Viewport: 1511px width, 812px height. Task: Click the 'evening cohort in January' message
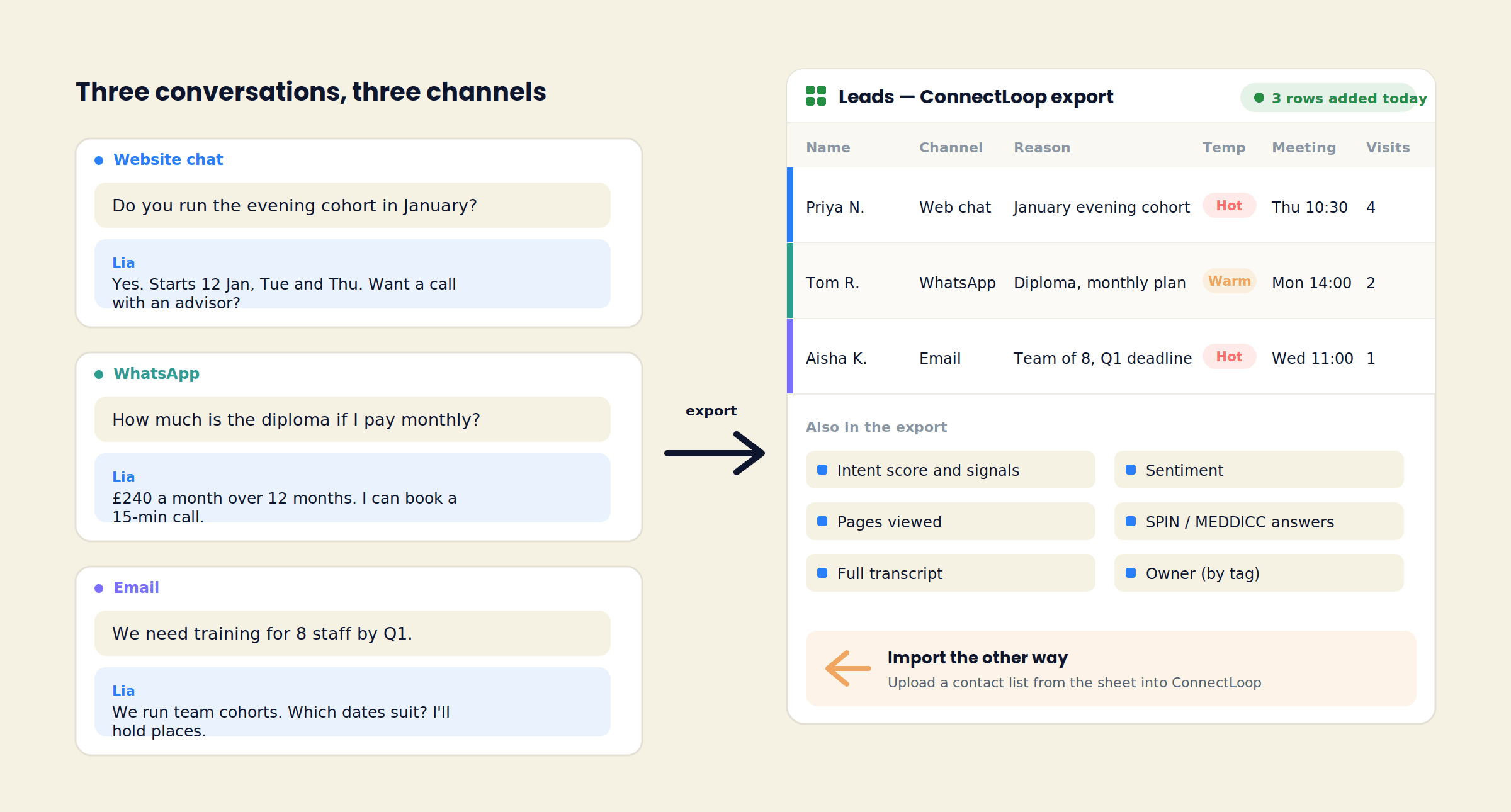[x=352, y=205]
